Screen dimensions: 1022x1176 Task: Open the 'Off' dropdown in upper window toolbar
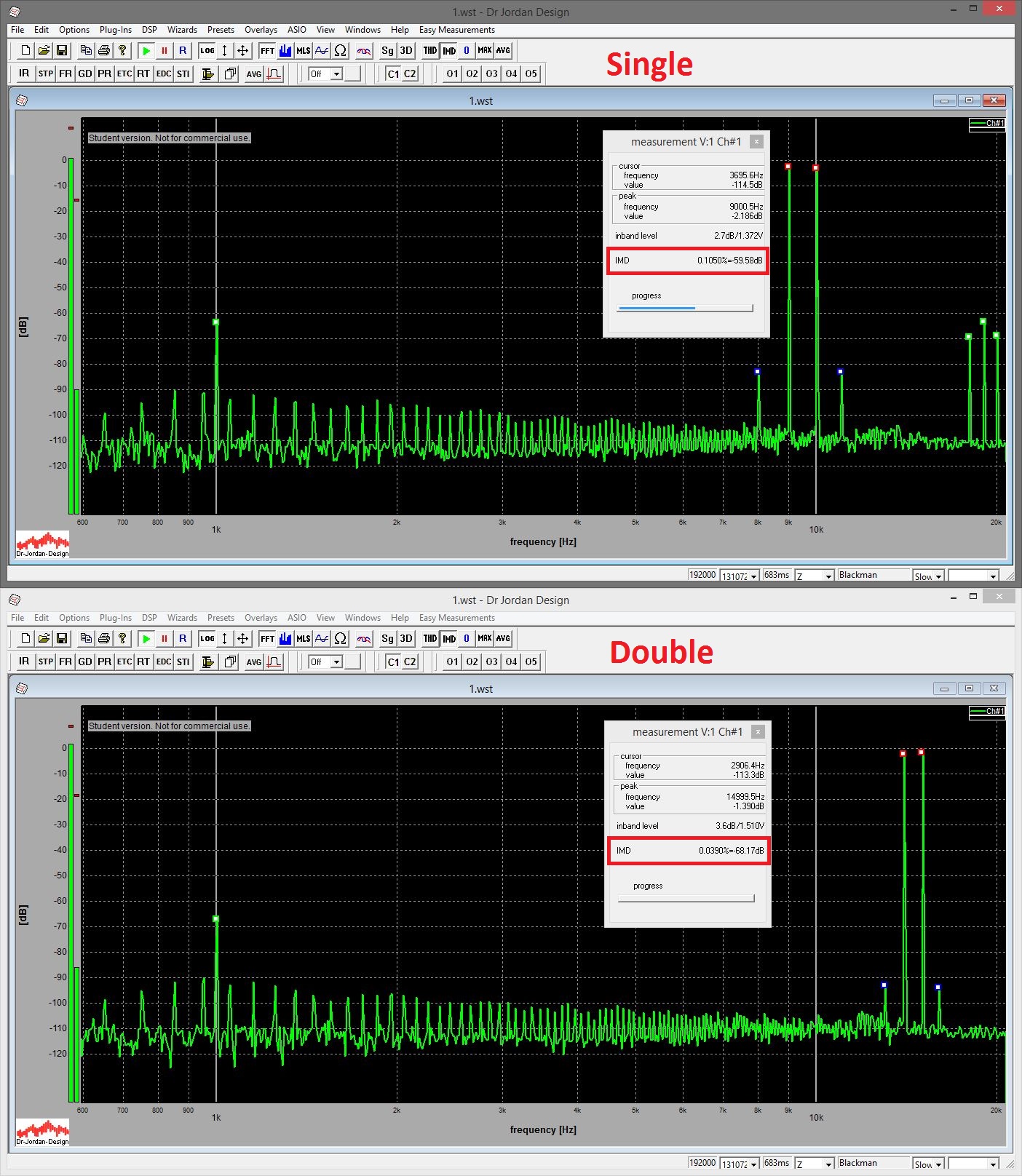click(x=325, y=74)
